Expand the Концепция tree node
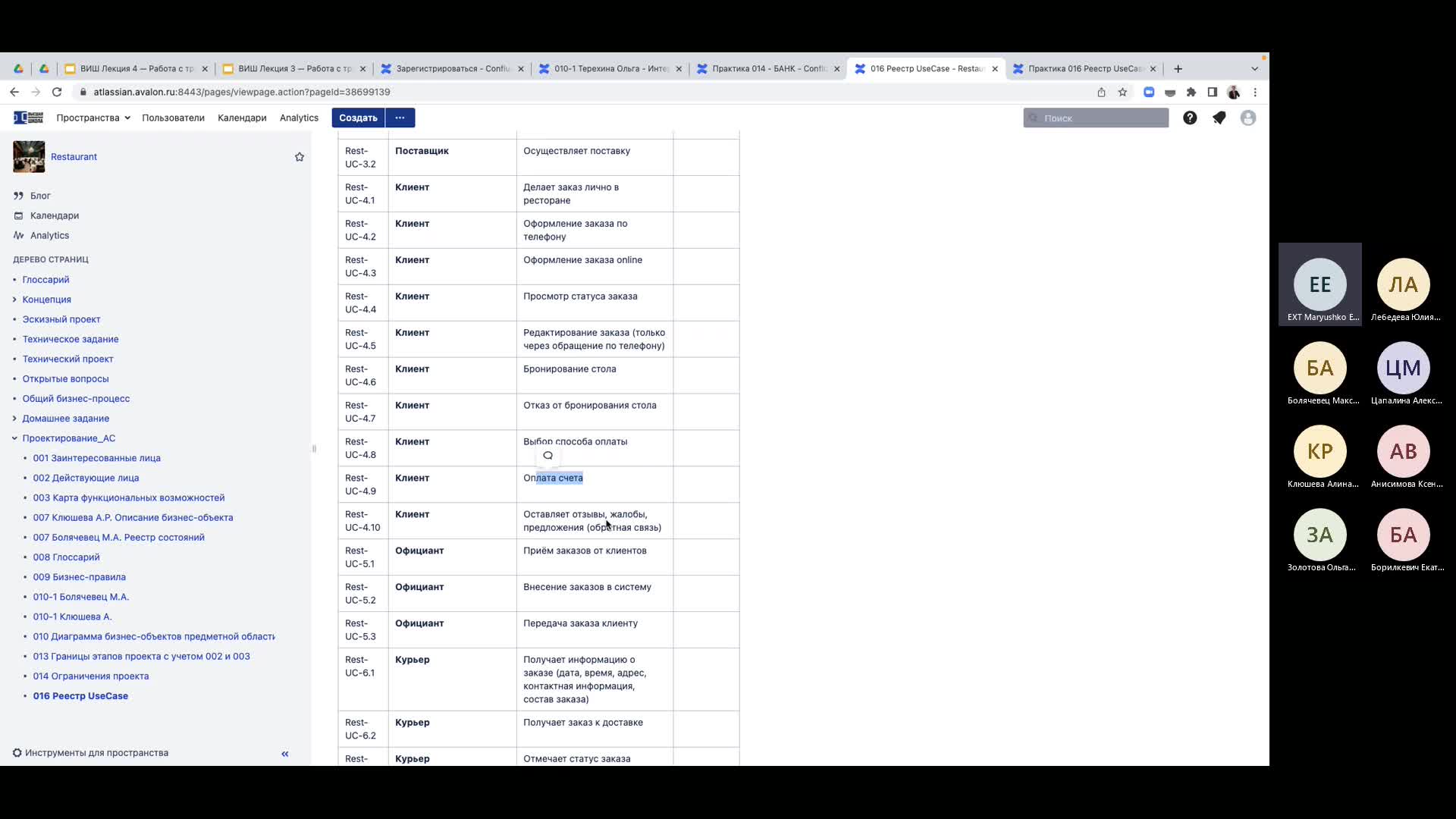Image resolution: width=1456 pixels, height=819 pixels. tap(14, 300)
